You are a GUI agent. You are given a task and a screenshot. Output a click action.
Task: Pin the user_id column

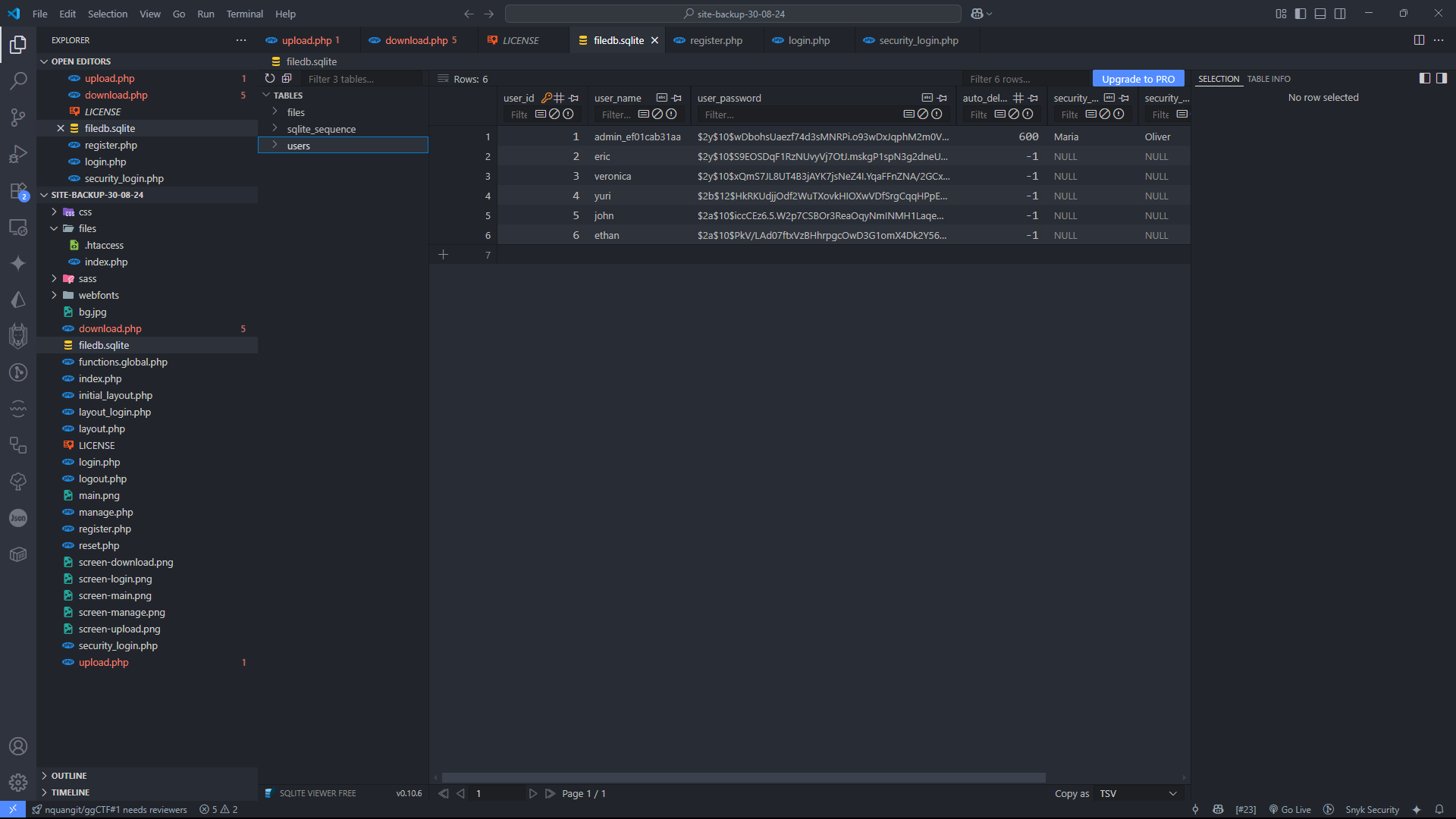574,98
